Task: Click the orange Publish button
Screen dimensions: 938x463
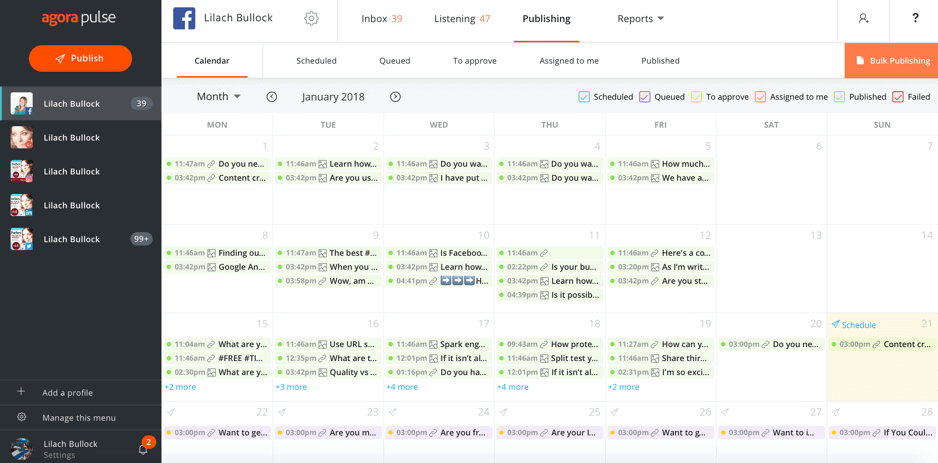Action: (x=80, y=59)
